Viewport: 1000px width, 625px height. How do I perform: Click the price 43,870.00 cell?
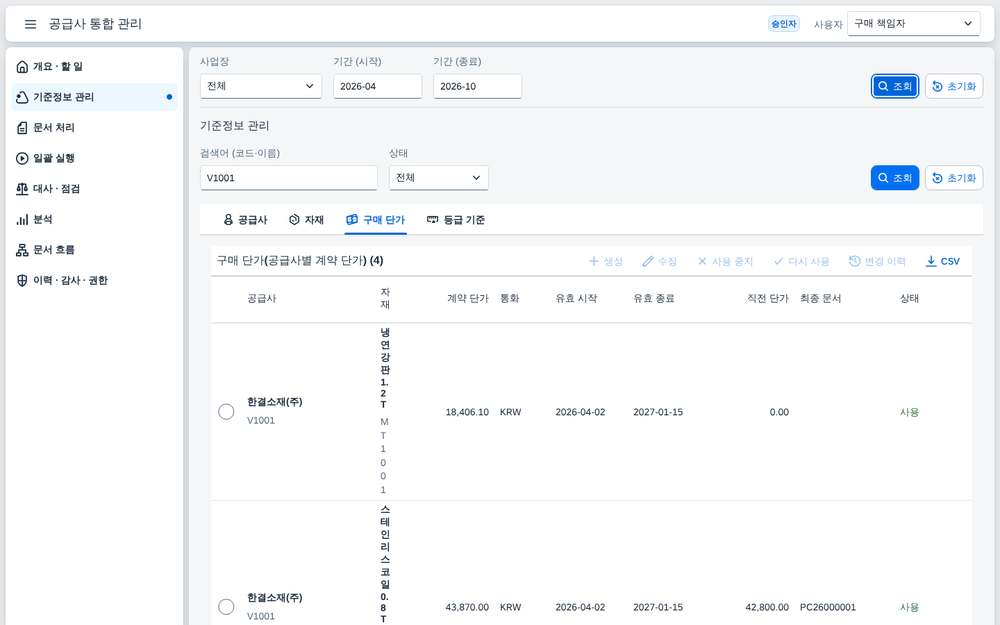pyautogui.click(x=467, y=608)
